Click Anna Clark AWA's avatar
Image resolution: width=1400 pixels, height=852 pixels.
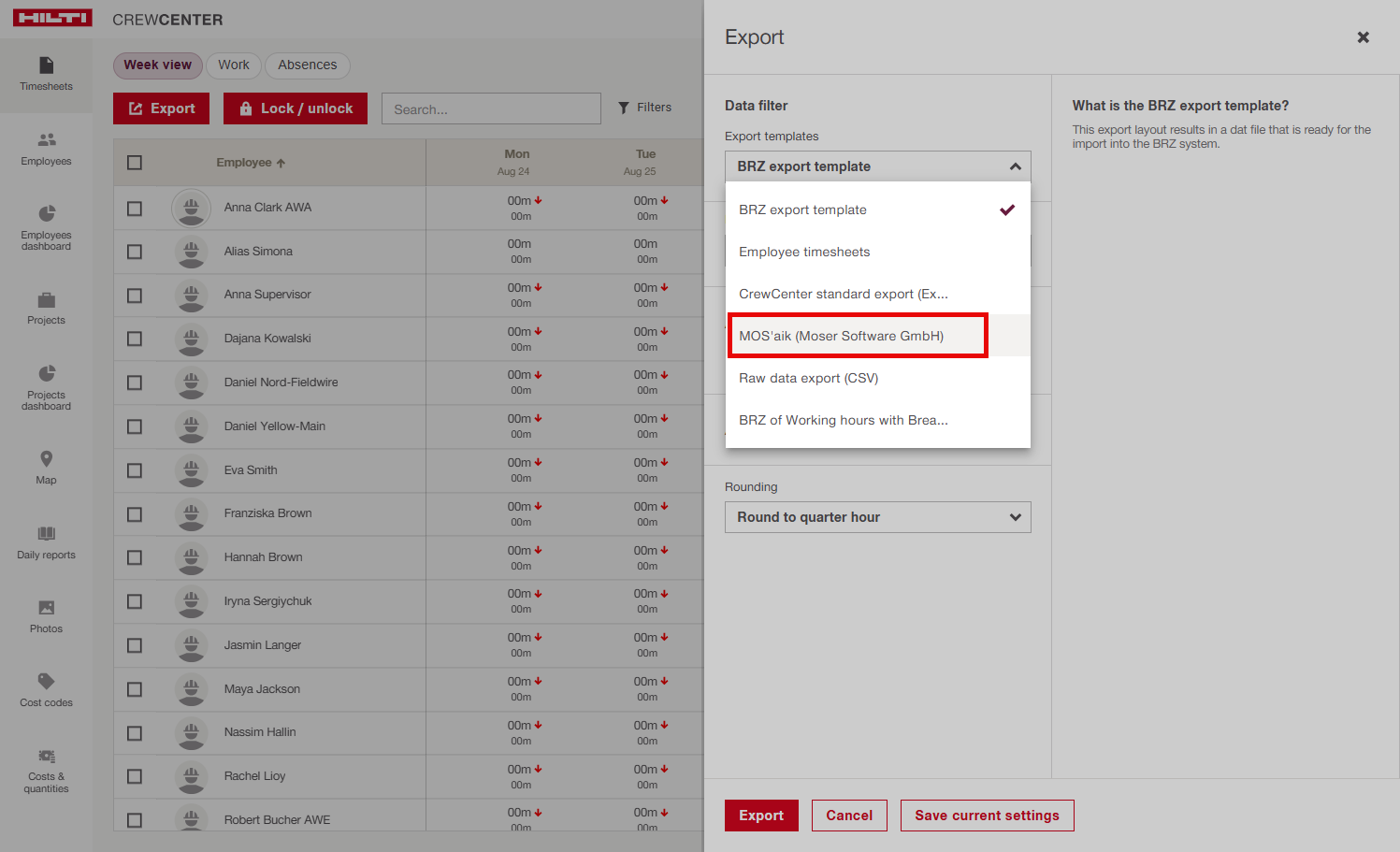coord(191,208)
